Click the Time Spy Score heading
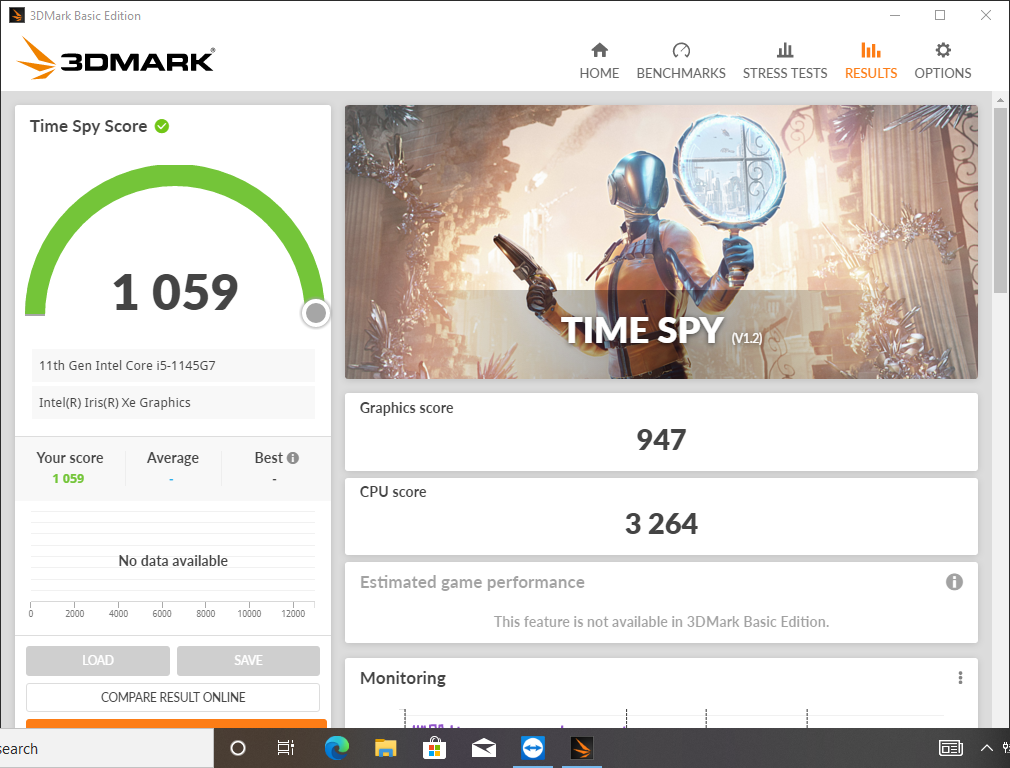Image resolution: width=1010 pixels, height=768 pixels. click(88, 126)
